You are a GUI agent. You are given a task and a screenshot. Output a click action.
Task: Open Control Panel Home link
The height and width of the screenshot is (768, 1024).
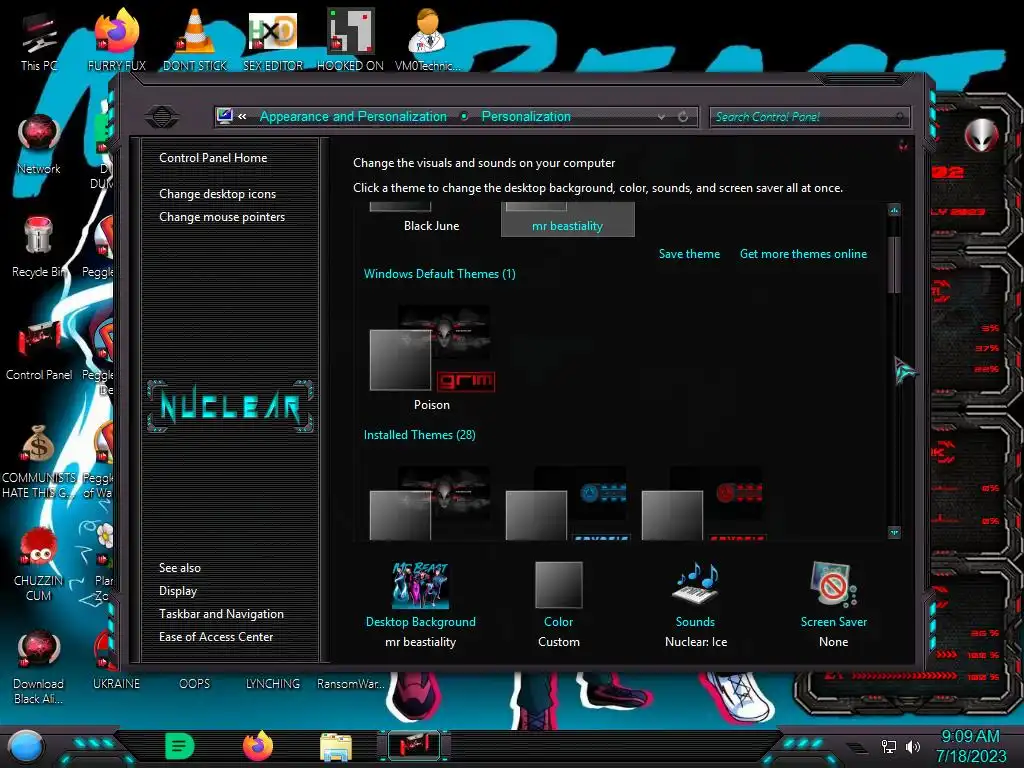point(213,157)
